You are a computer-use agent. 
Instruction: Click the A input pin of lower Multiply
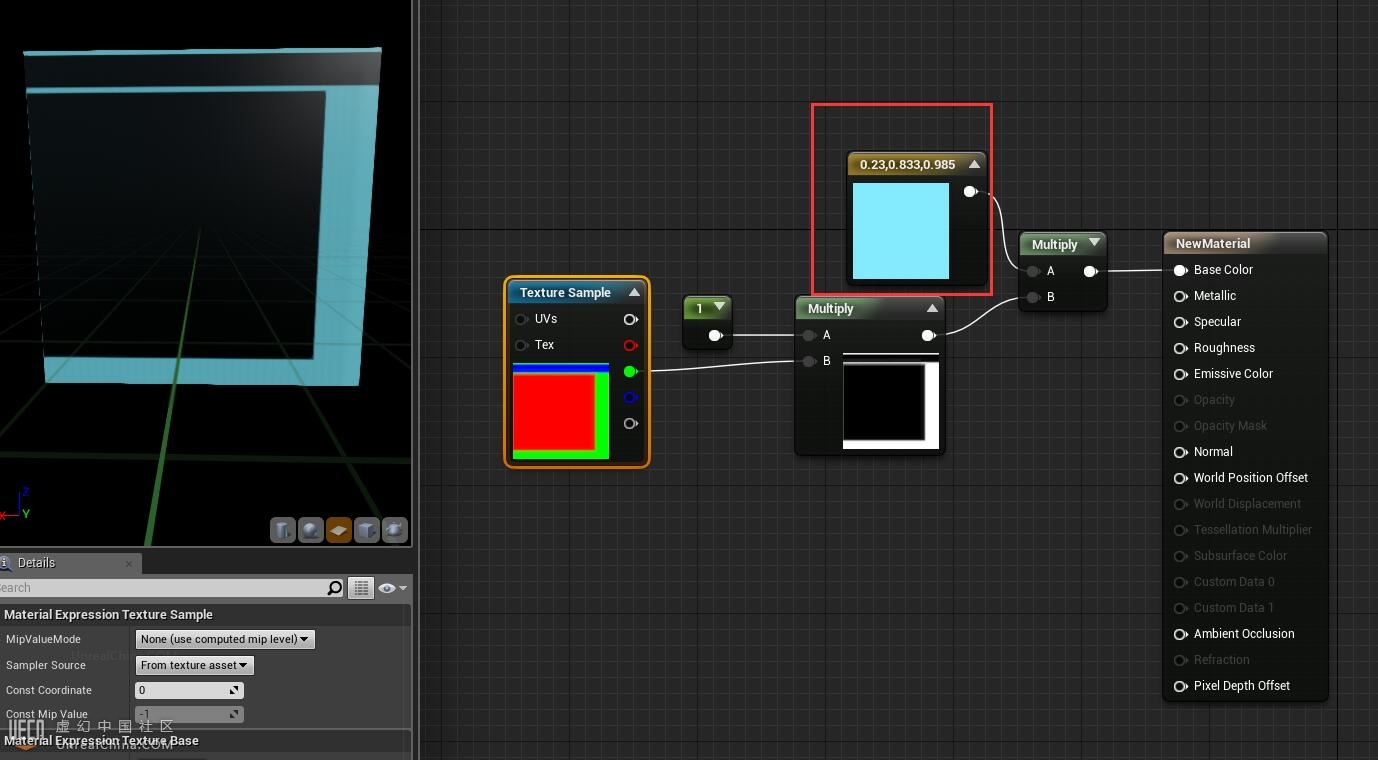point(809,335)
